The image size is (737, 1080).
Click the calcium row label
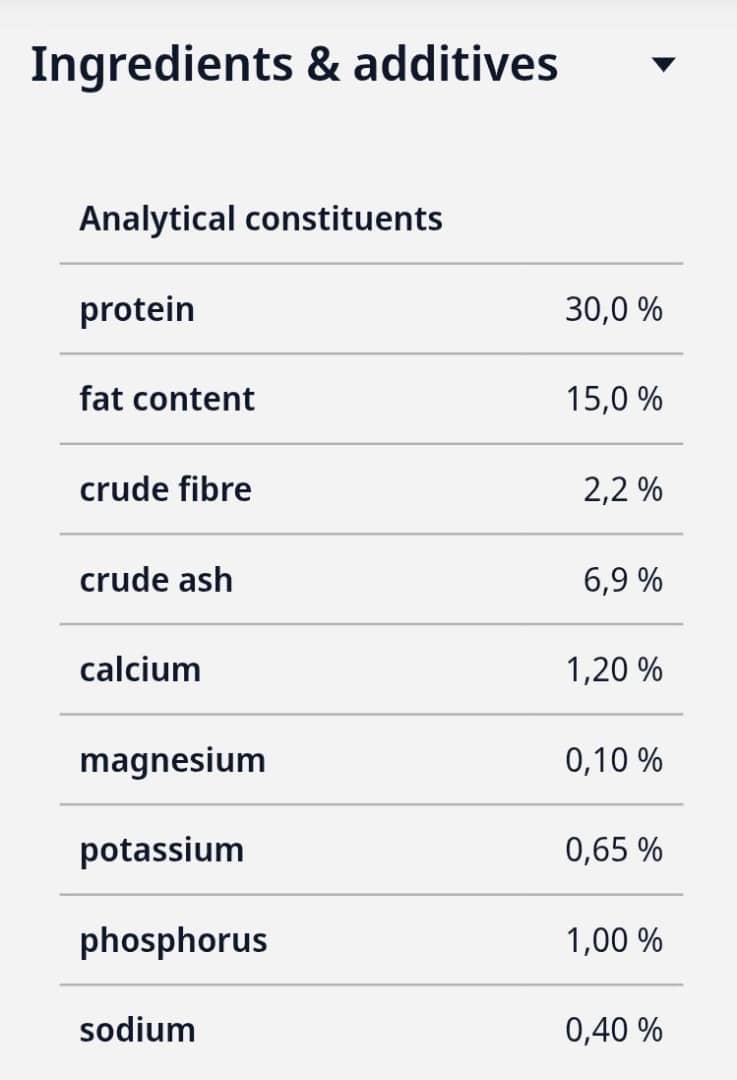point(140,669)
